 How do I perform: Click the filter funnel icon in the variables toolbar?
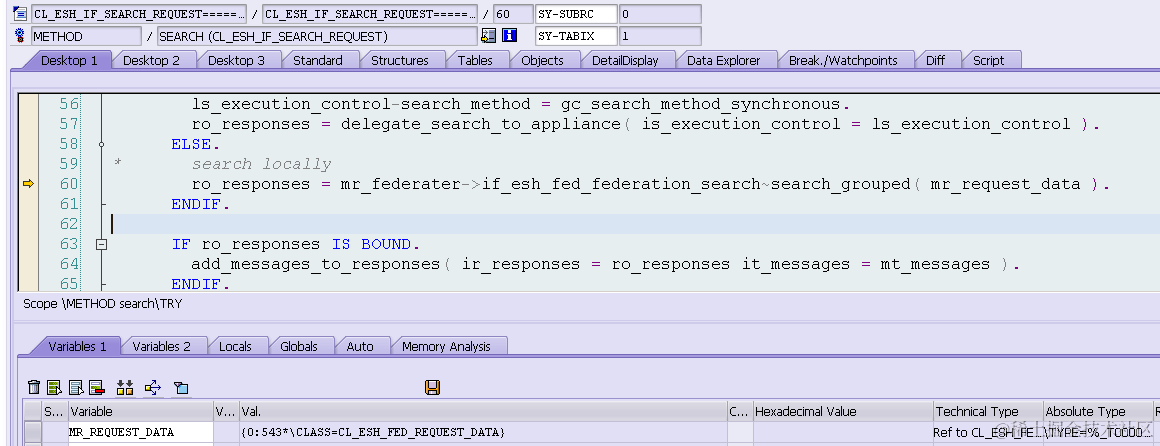coord(181,387)
